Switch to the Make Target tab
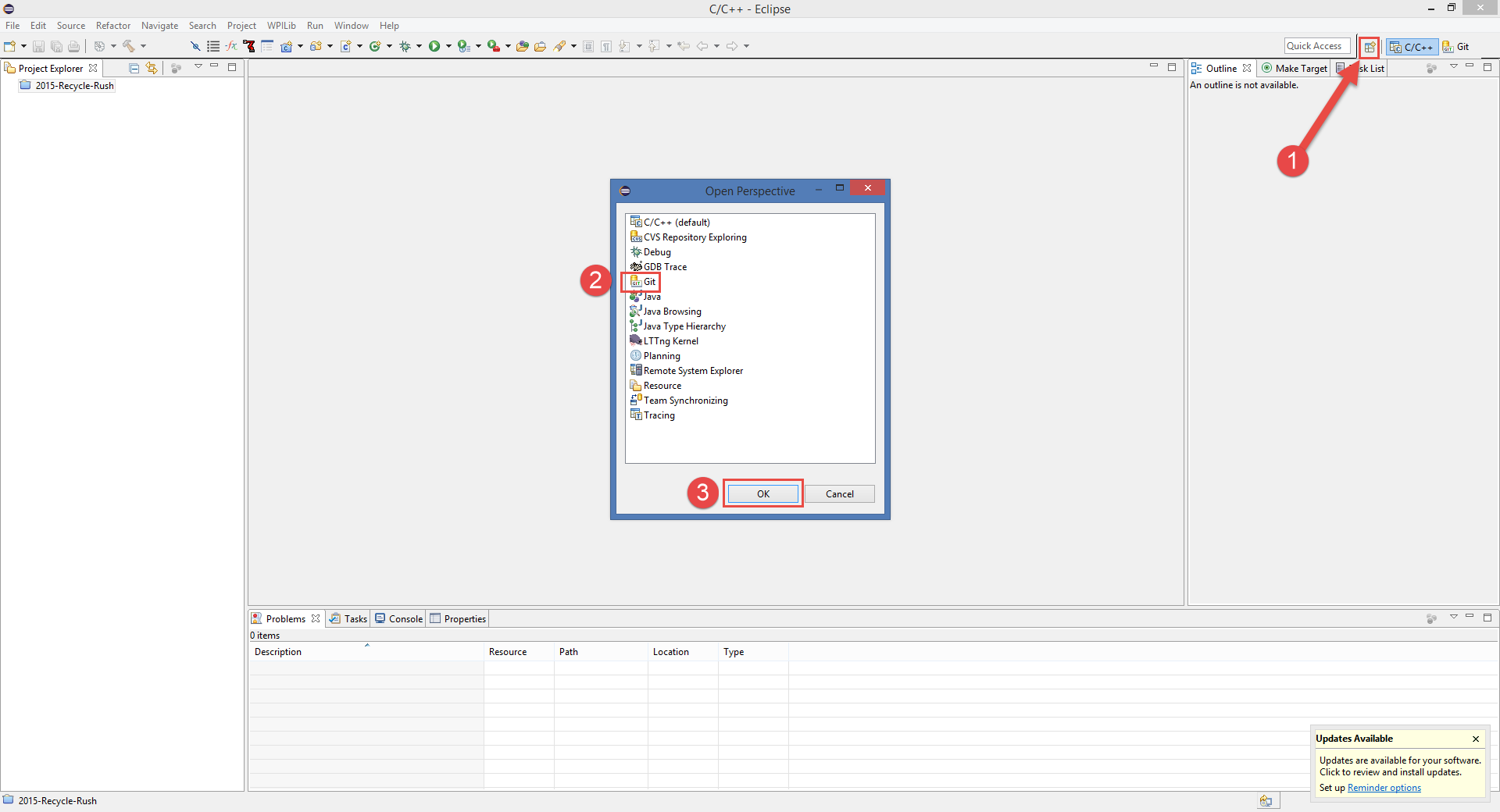 [1294, 69]
